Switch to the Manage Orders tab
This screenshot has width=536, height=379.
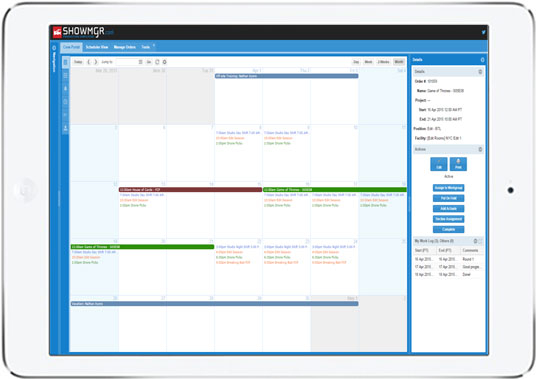pyautogui.click(x=125, y=47)
